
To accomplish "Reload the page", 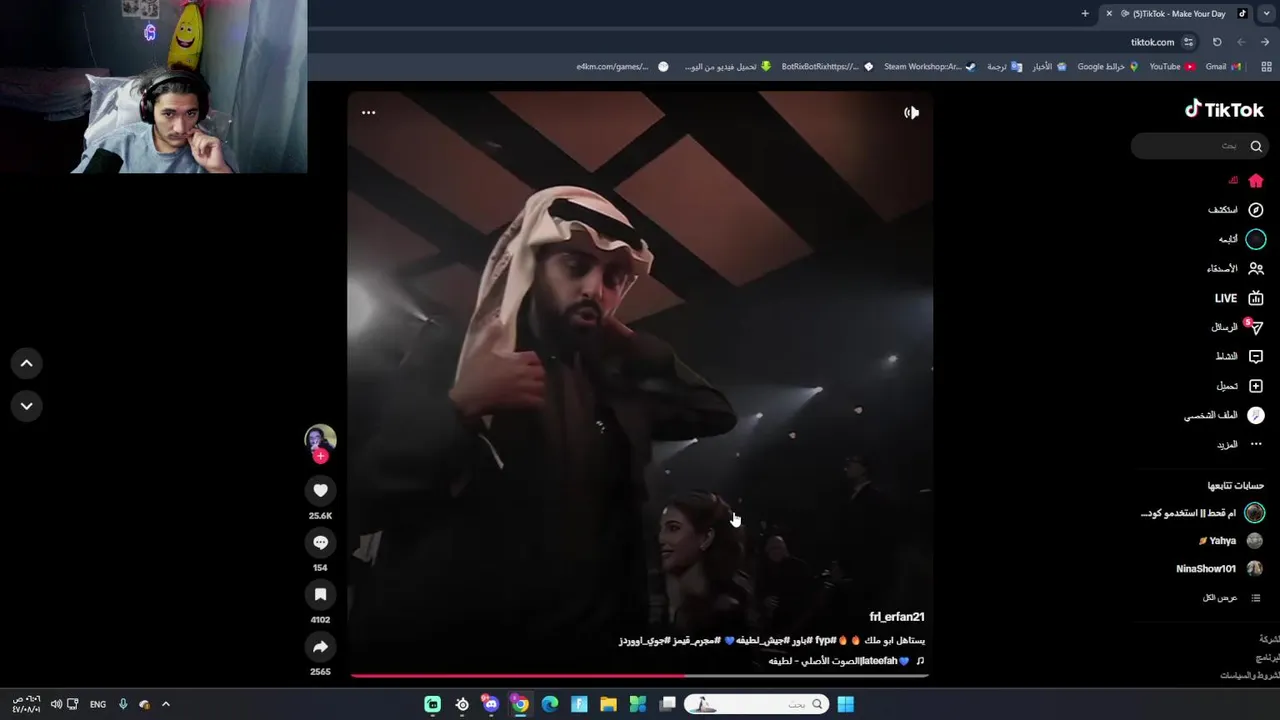I will click(x=1217, y=42).
